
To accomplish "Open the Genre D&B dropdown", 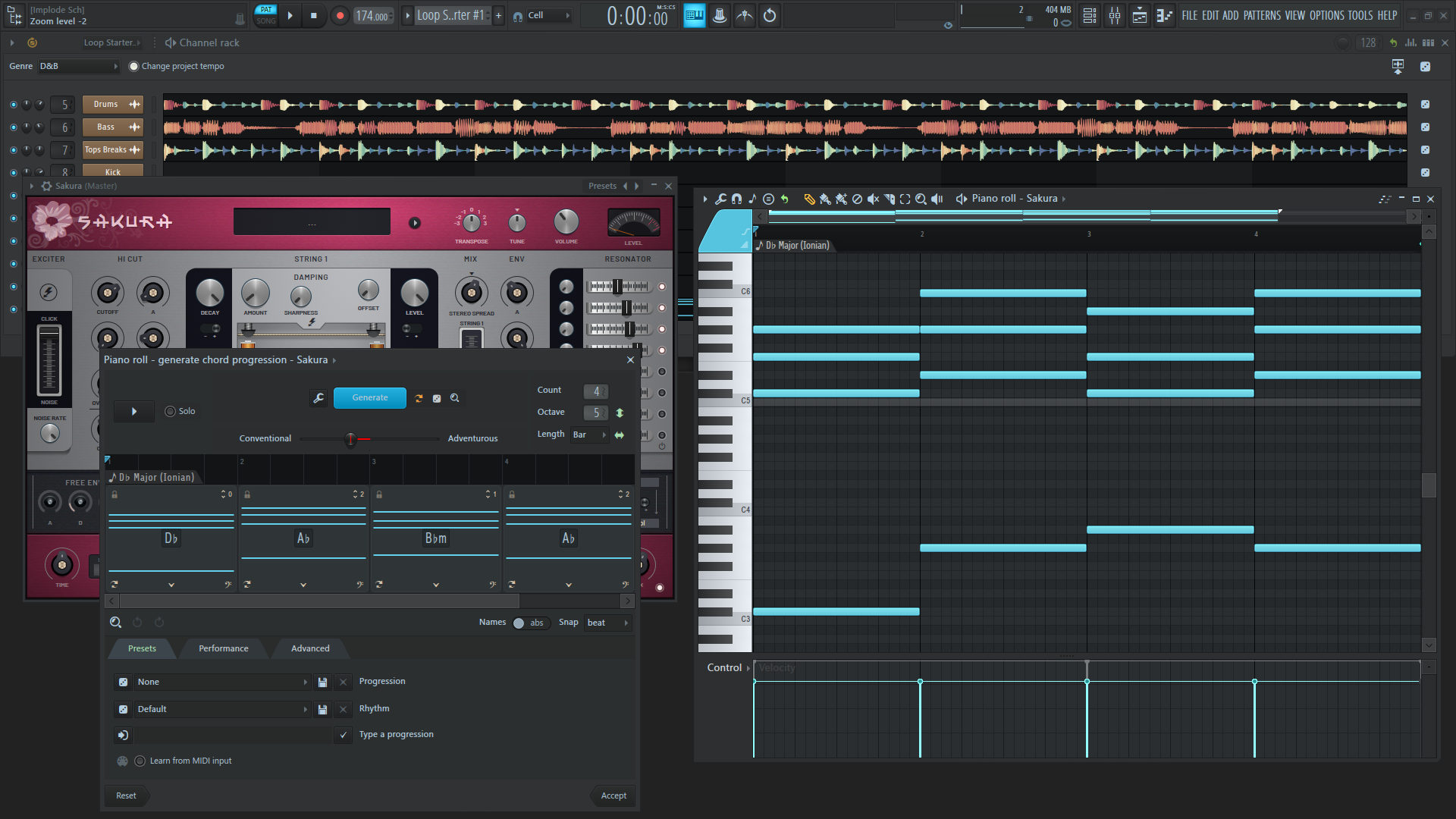I will (79, 67).
